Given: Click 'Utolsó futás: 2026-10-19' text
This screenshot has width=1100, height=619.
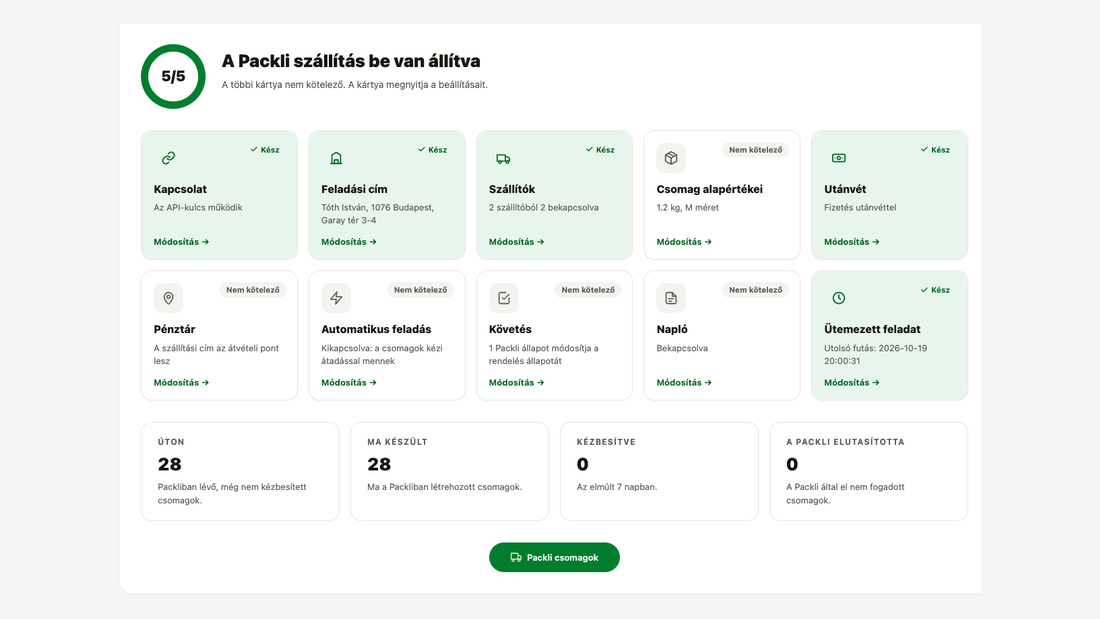Looking at the screenshot, I should click(876, 348).
